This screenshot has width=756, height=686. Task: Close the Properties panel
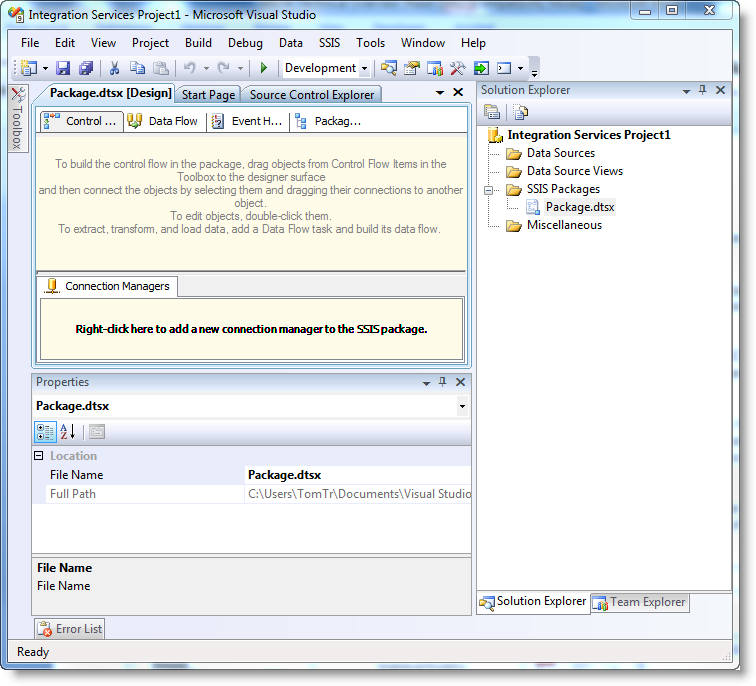tap(460, 382)
